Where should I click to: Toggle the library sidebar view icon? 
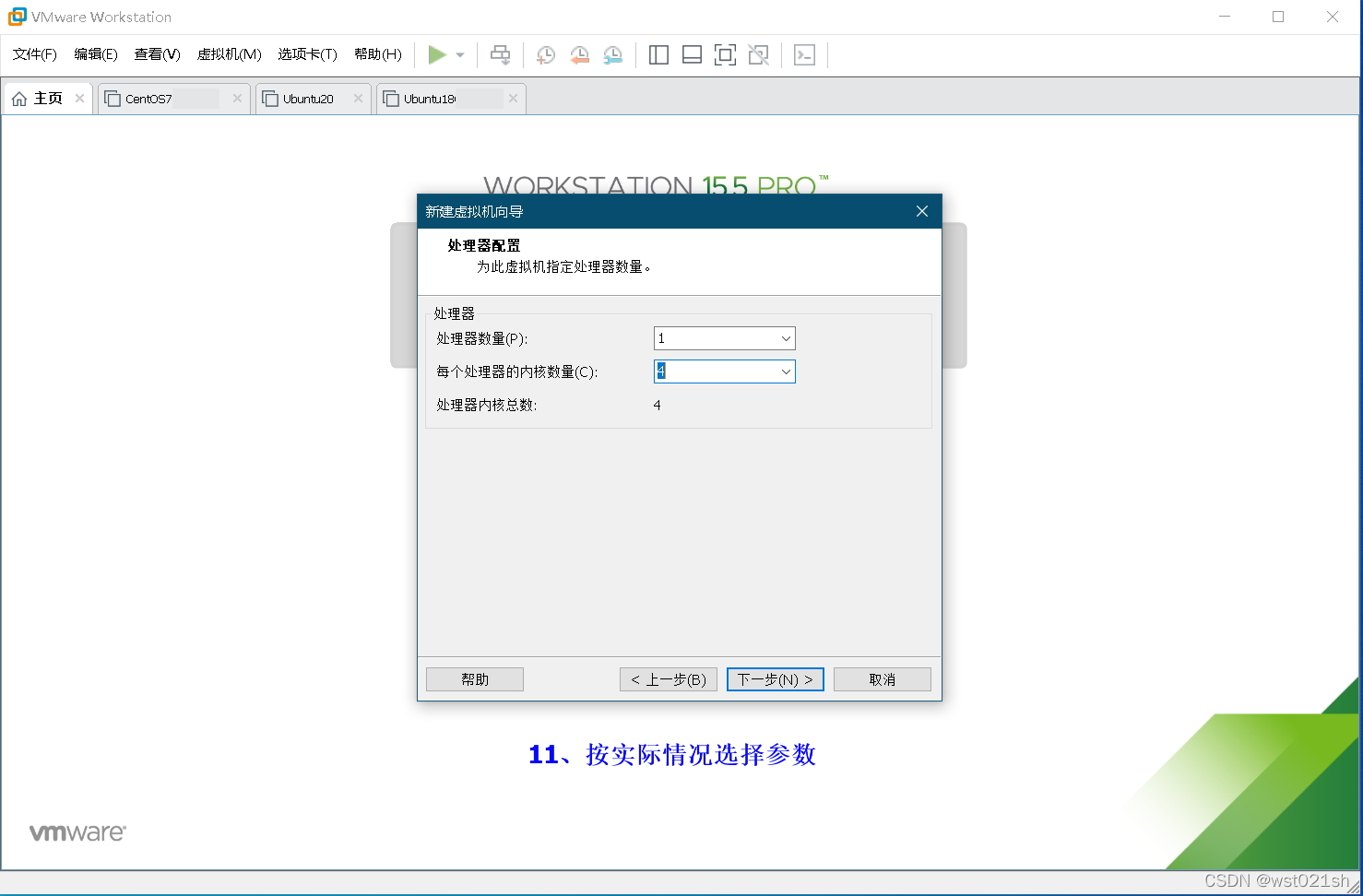(x=658, y=55)
